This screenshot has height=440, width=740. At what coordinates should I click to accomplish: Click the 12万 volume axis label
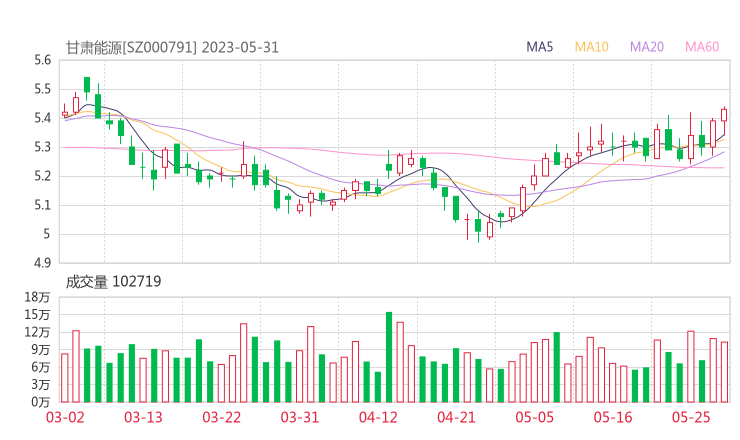coord(37,332)
